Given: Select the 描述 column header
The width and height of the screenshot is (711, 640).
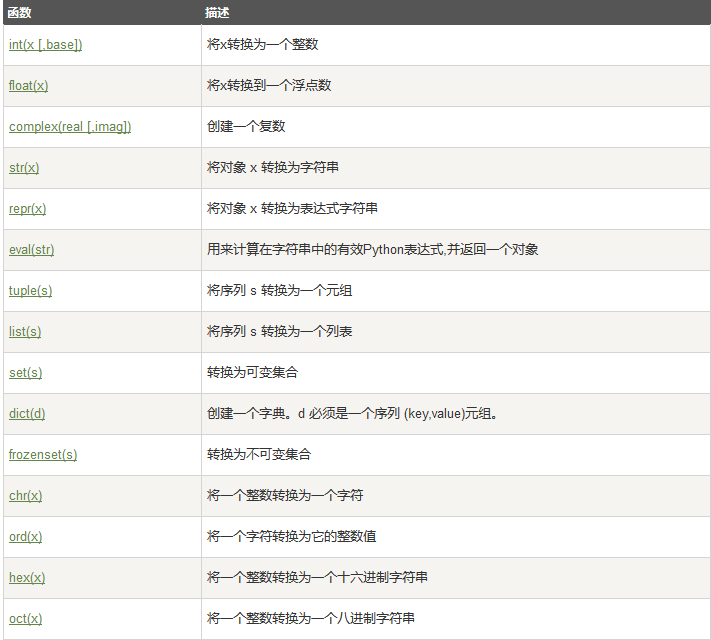Looking at the screenshot, I should click(217, 13).
